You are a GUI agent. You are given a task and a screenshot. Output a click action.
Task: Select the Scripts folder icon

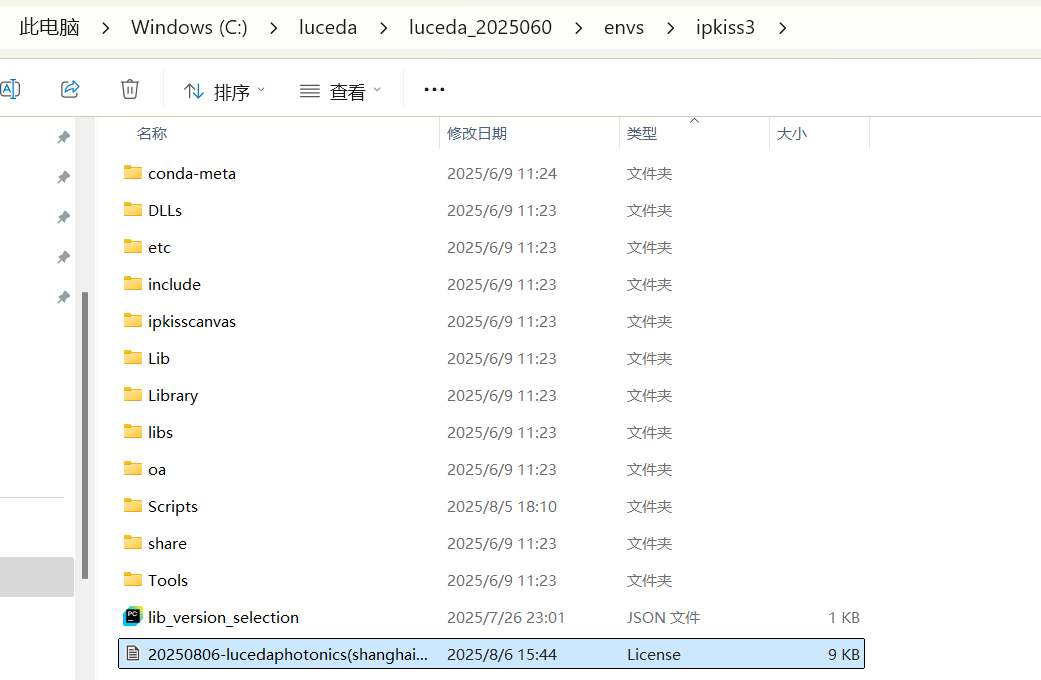tap(133, 506)
